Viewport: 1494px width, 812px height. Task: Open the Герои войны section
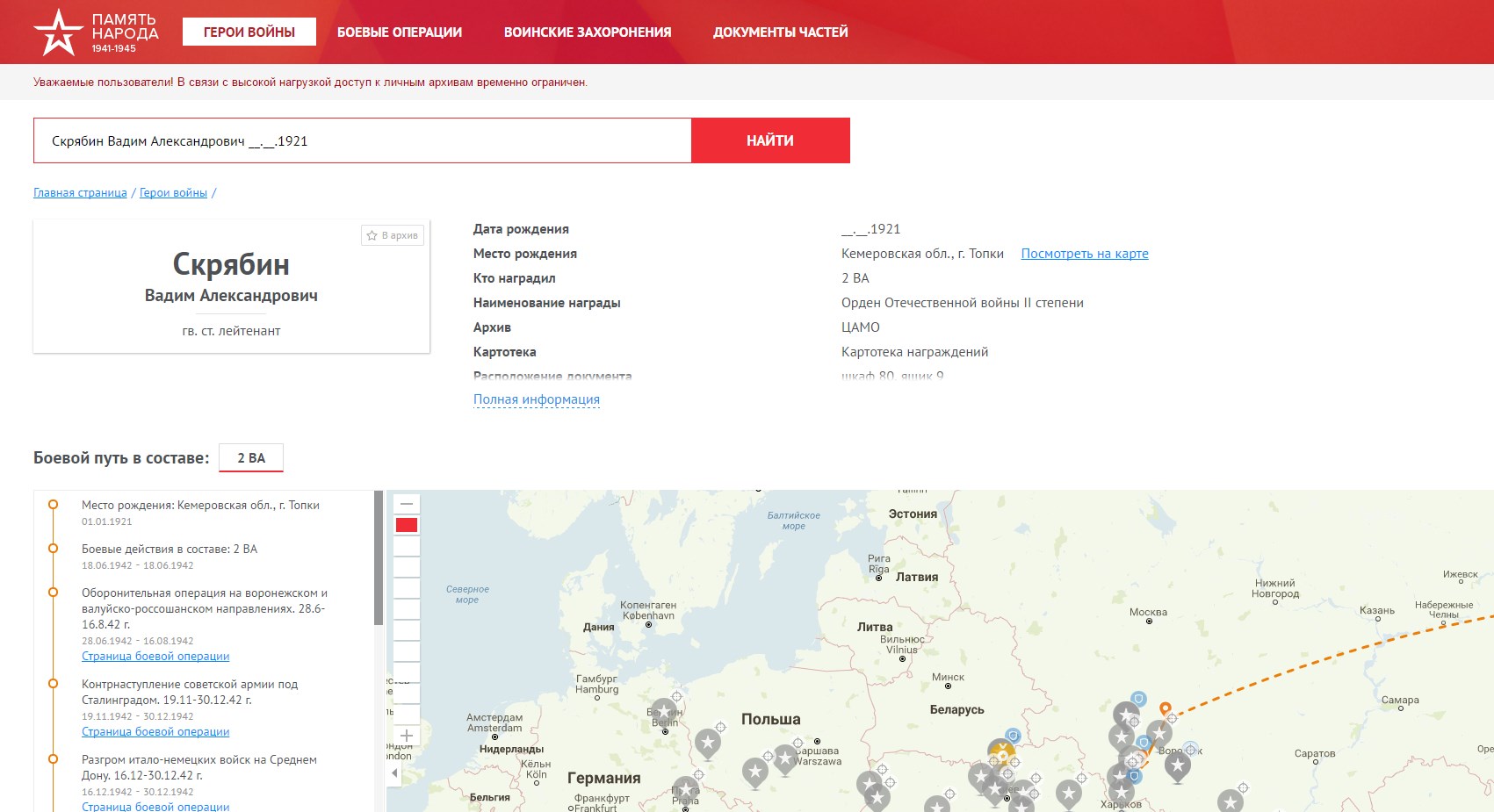pos(249,32)
